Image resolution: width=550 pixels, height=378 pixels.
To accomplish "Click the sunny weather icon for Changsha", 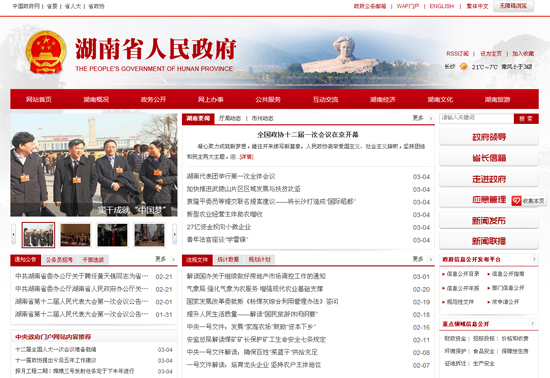I will point(464,67).
